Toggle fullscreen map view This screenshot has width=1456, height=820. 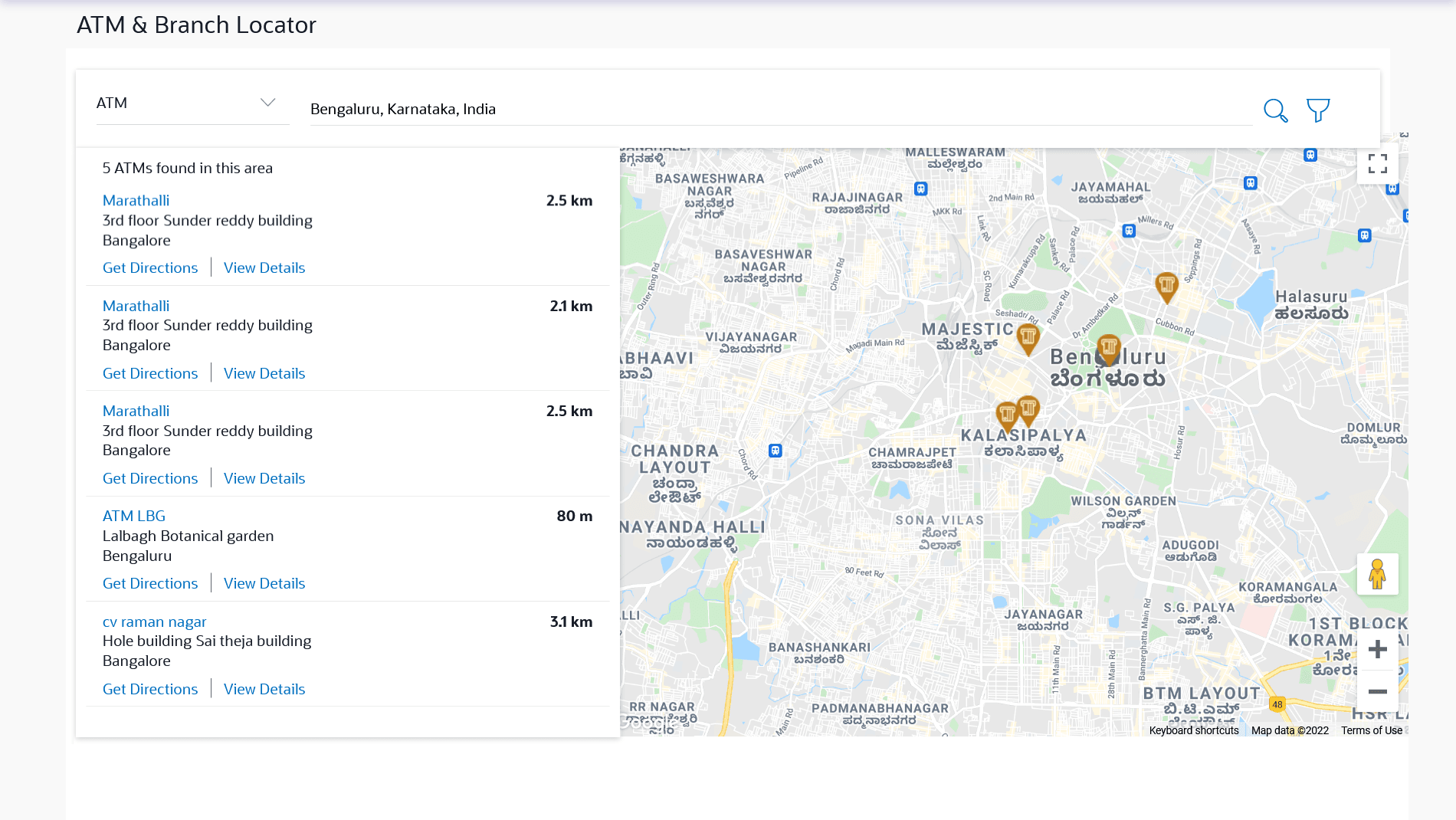[x=1377, y=164]
